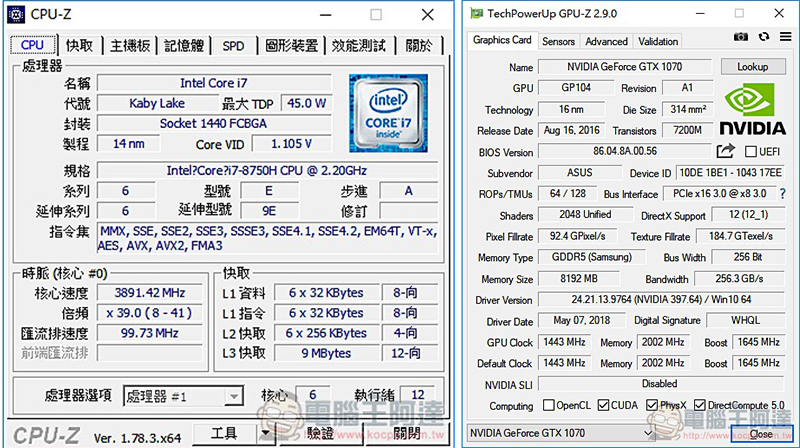The height and width of the screenshot is (448, 800).
Task: Switch to the 主機板 tab in CPU-Z
Action: [x=130, y=46]
